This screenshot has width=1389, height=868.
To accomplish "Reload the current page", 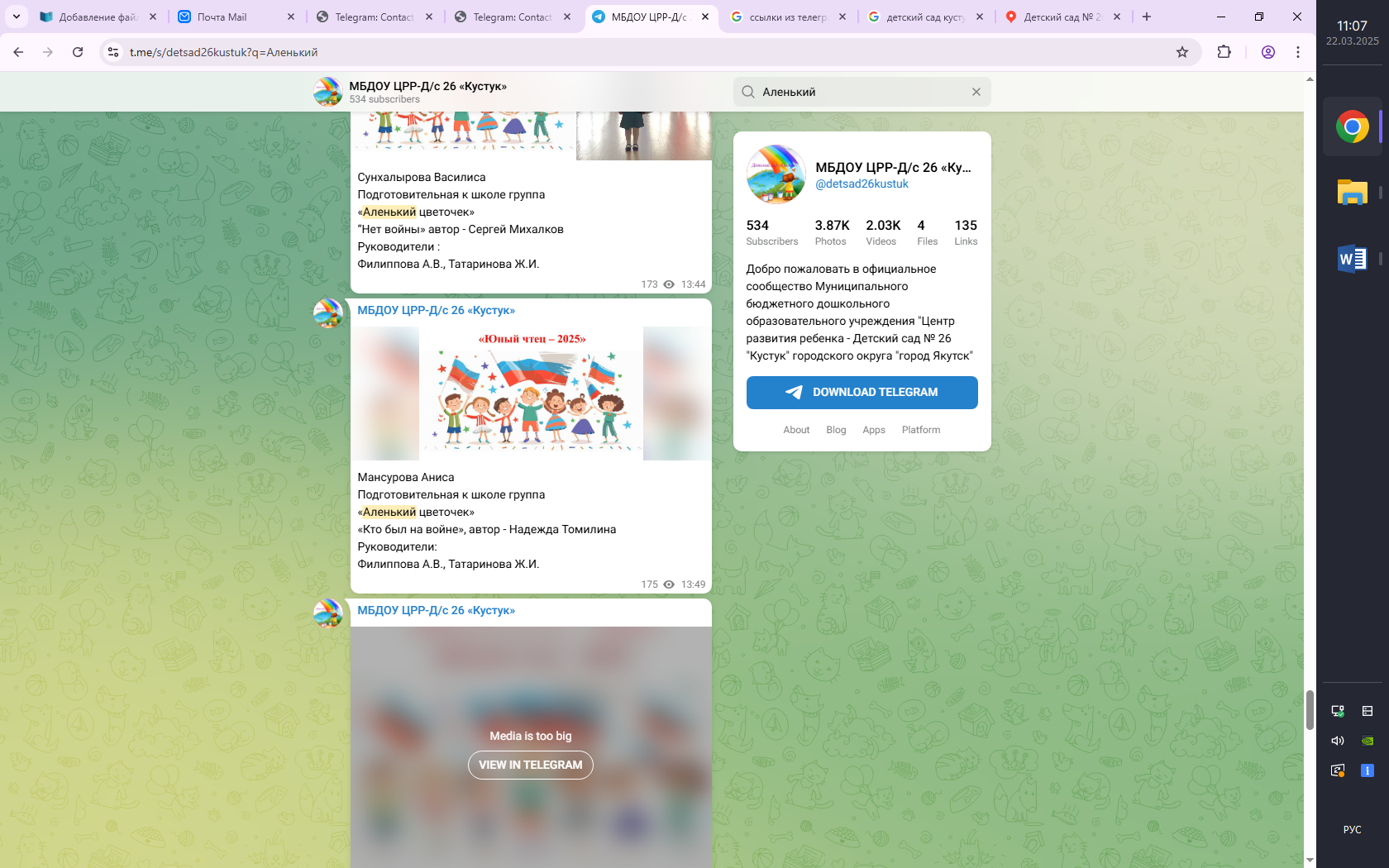I will pyautogui.click(x=78, y=52).
